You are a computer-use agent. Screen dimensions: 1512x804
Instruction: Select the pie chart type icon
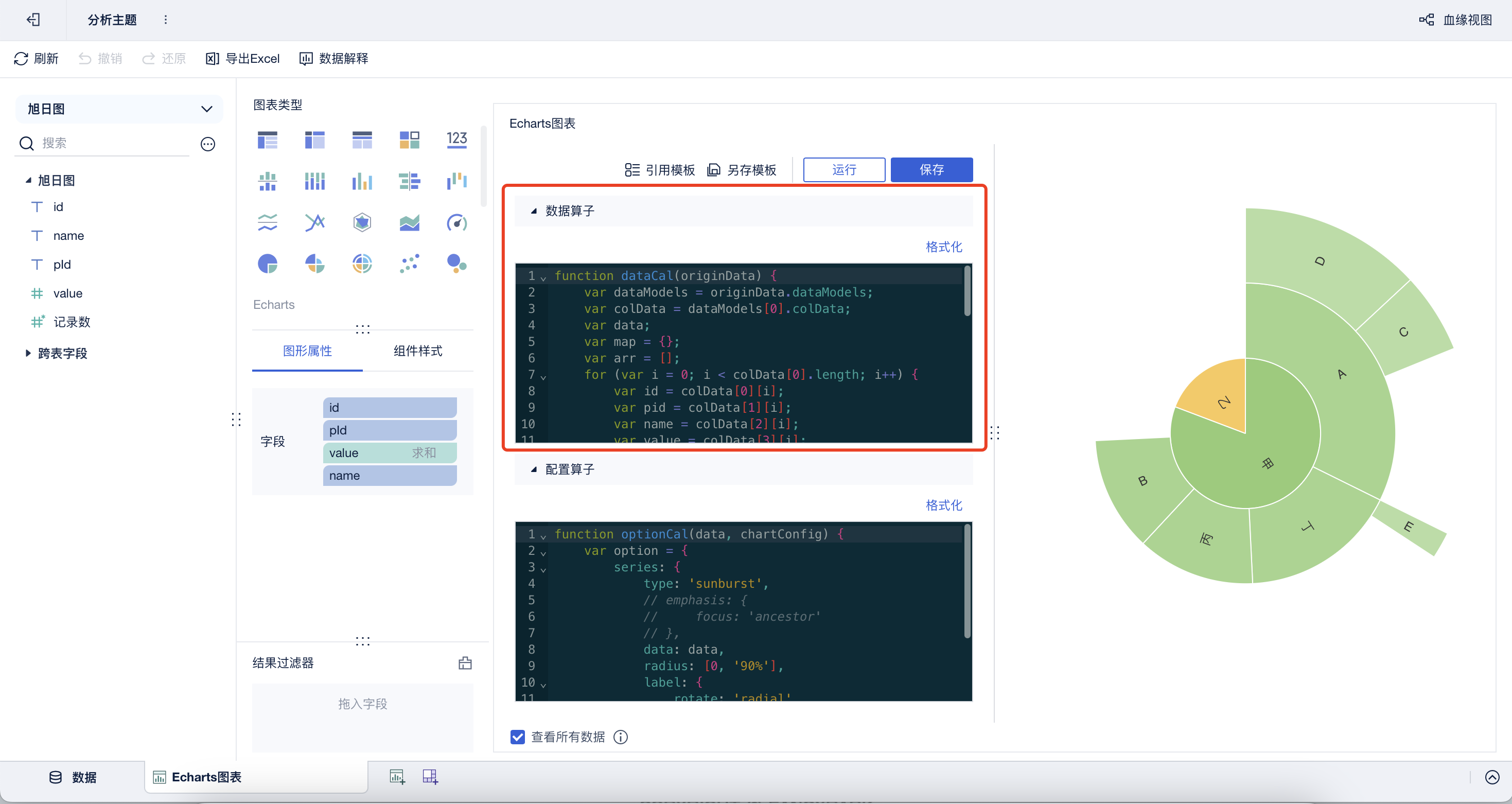(x=268, y=264)
